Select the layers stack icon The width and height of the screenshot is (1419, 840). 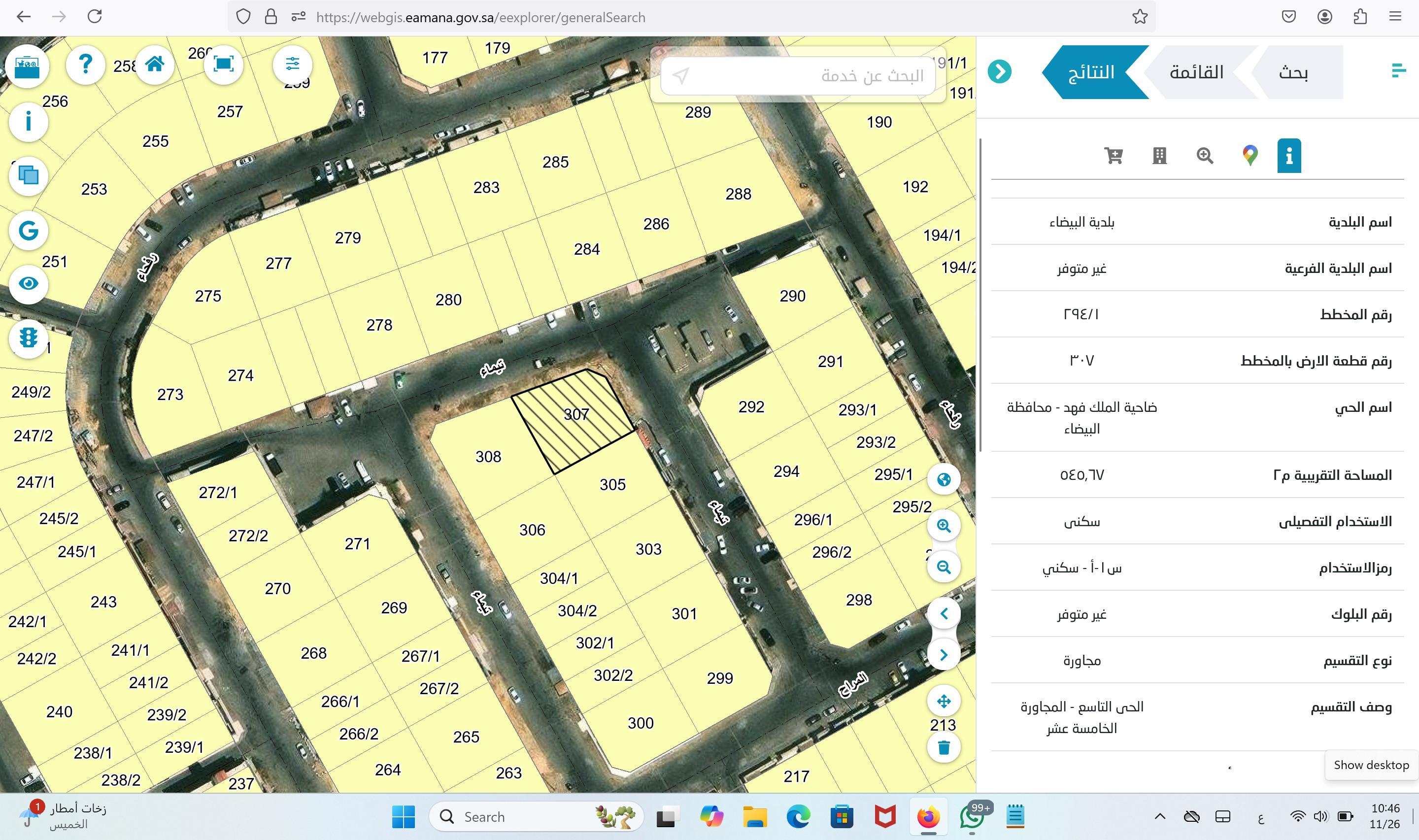pos(28,175)
